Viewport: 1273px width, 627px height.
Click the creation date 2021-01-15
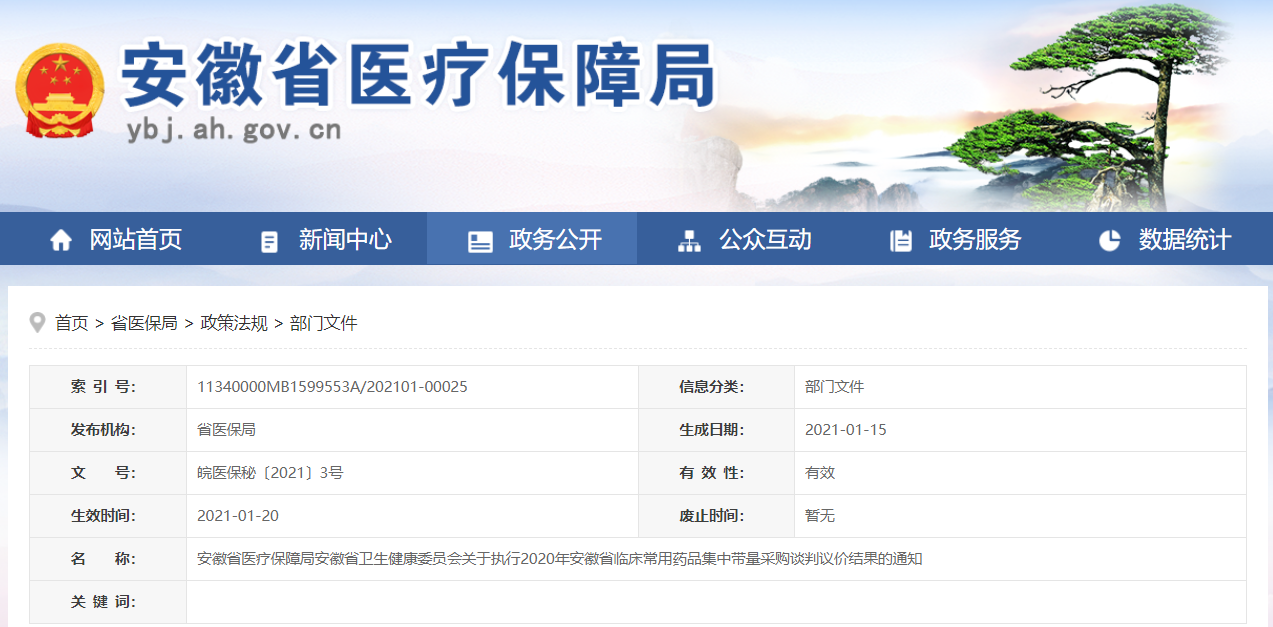pyautogui.click(x=846, y=430)
